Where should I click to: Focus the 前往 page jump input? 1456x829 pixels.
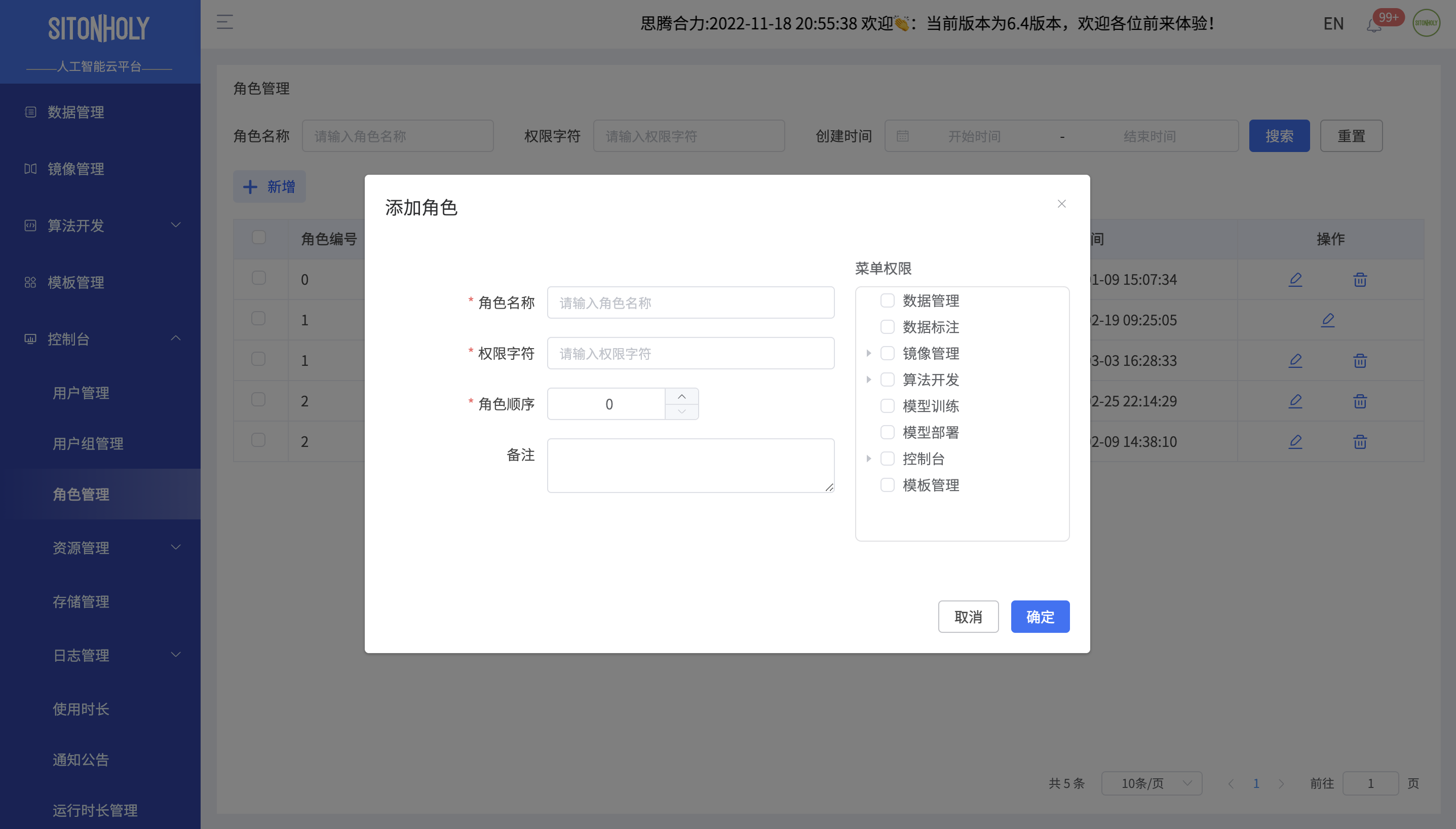click(1370, 783)
